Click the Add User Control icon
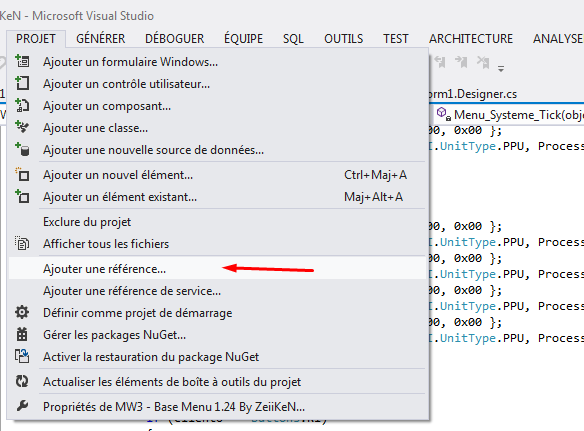This screenshot has height=431, width=584. coord(22,83)
